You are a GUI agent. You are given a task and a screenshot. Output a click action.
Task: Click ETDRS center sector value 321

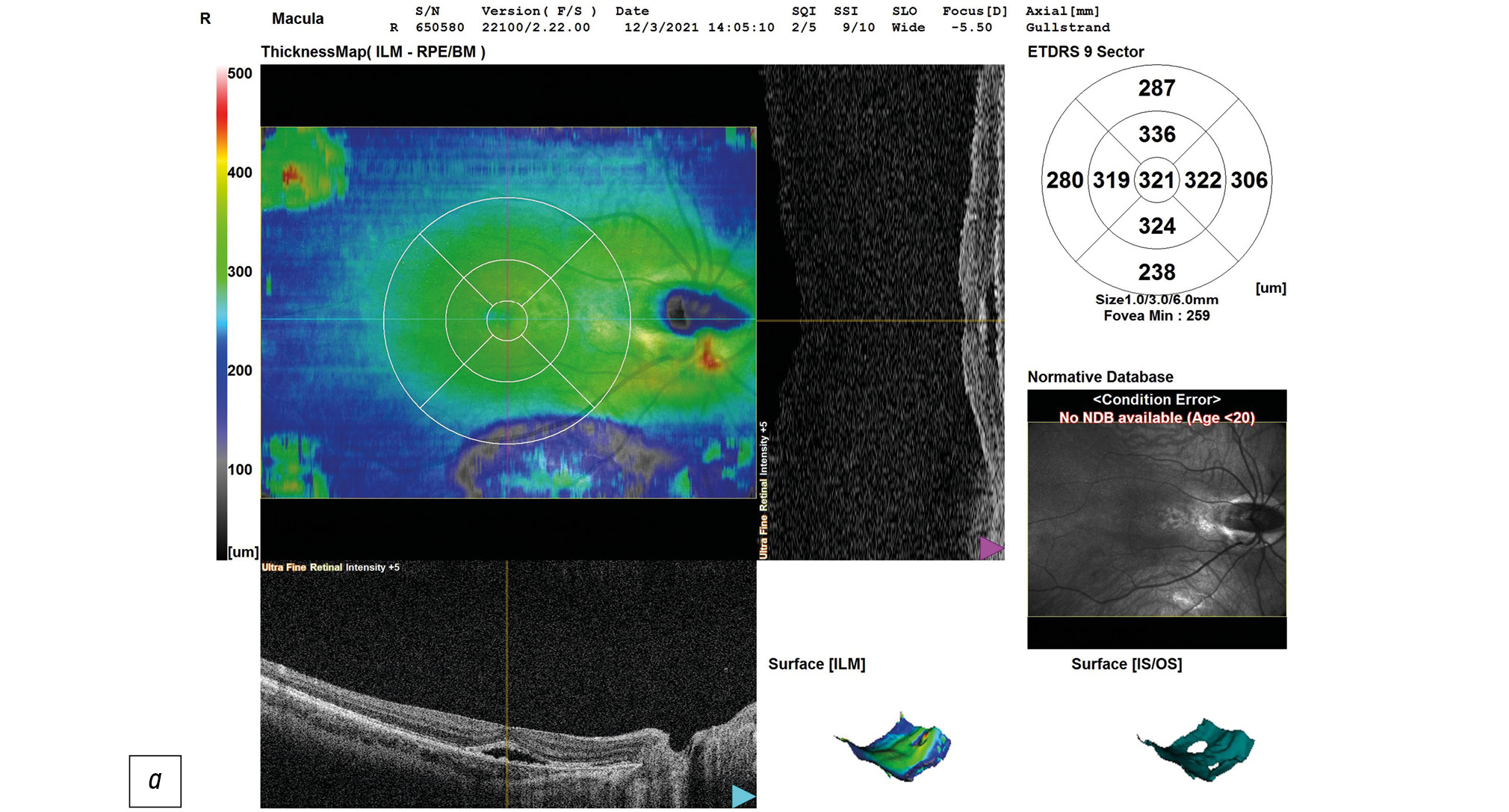pos(1156,180)
